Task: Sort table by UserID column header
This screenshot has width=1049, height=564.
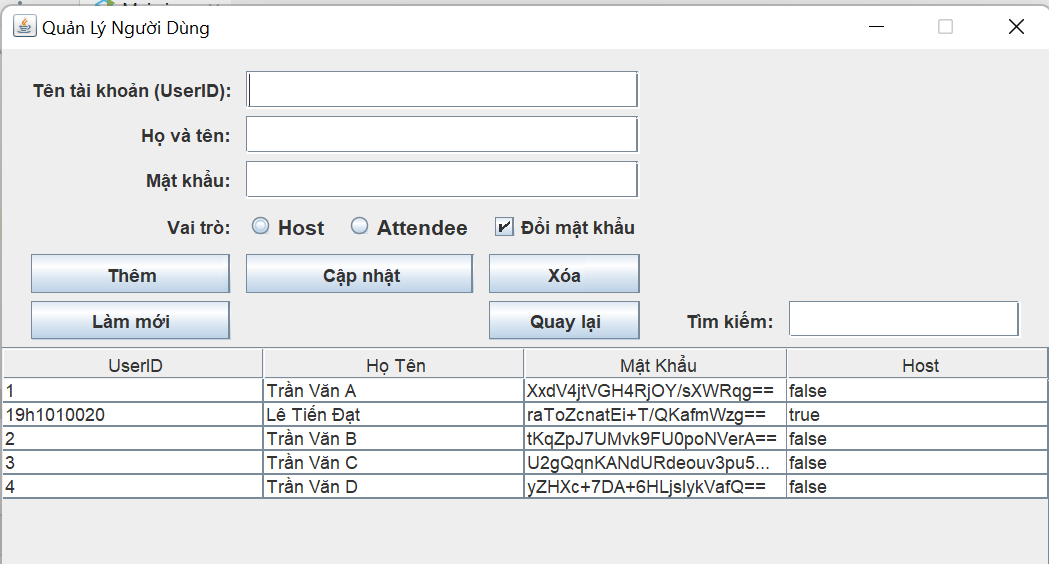Action: (133, 365)
